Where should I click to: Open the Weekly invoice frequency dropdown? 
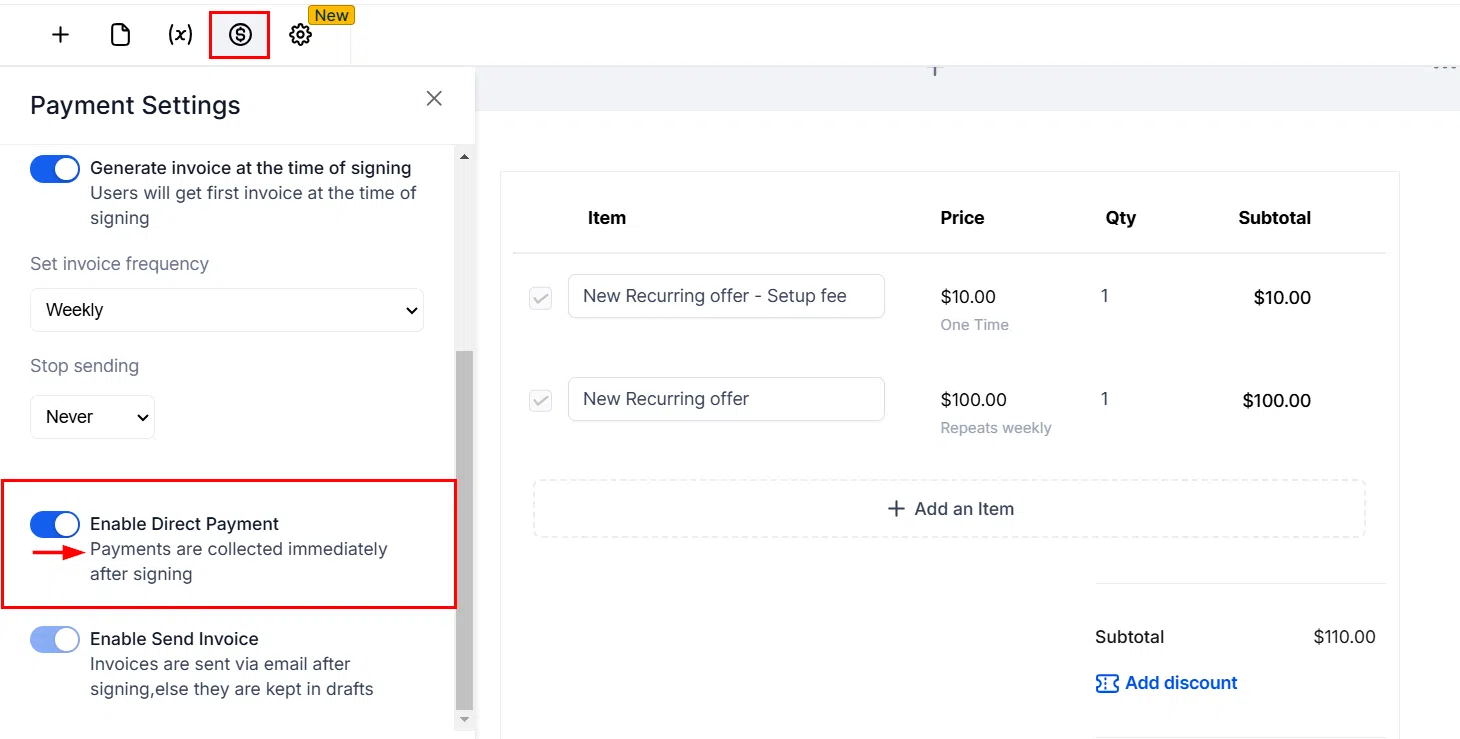(227, 310)
